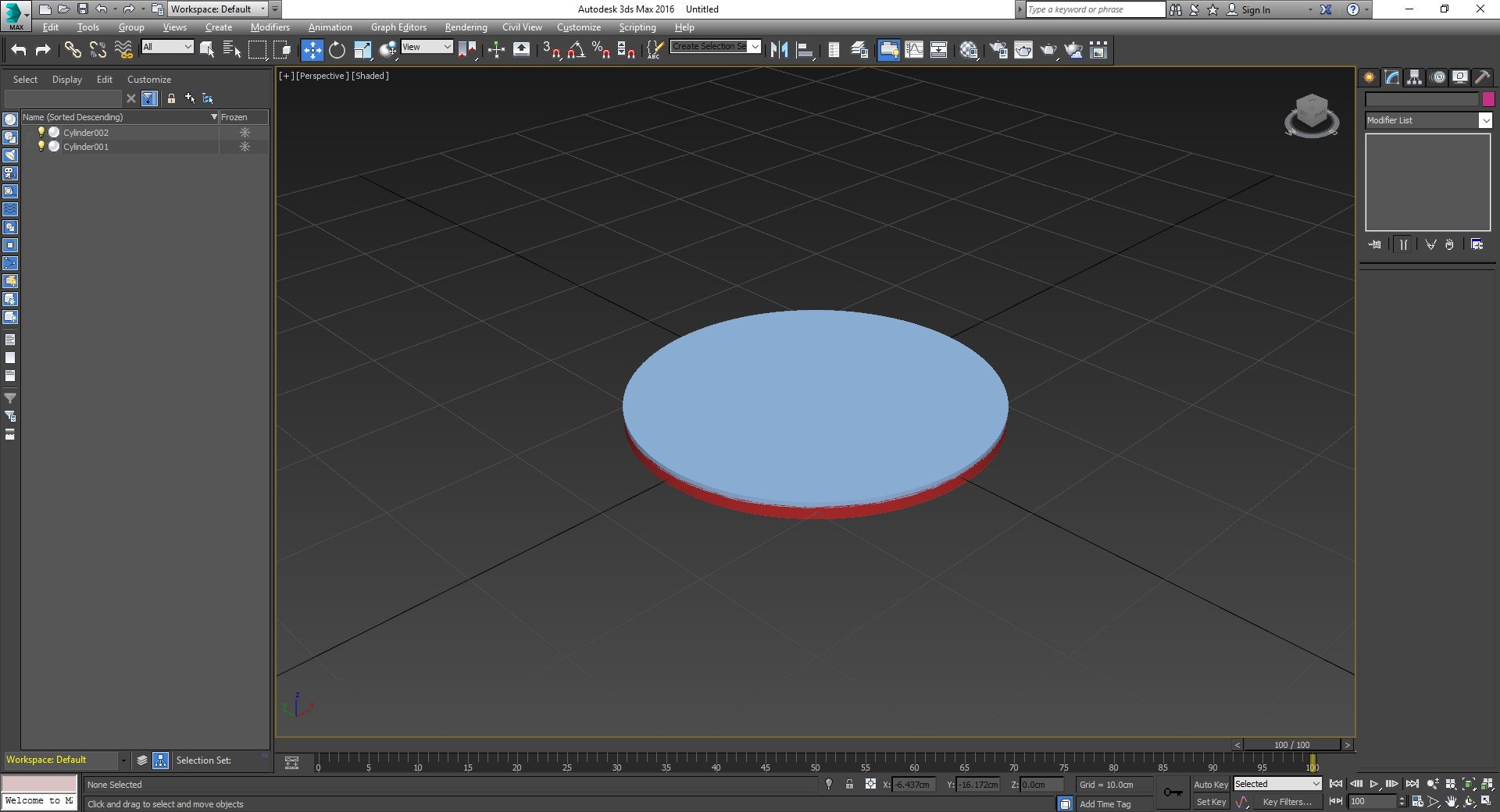Click the ViewCube navigation widget
Image resolution: width=1500 pixels, height=812 pixels.
tap(1312, 116)
